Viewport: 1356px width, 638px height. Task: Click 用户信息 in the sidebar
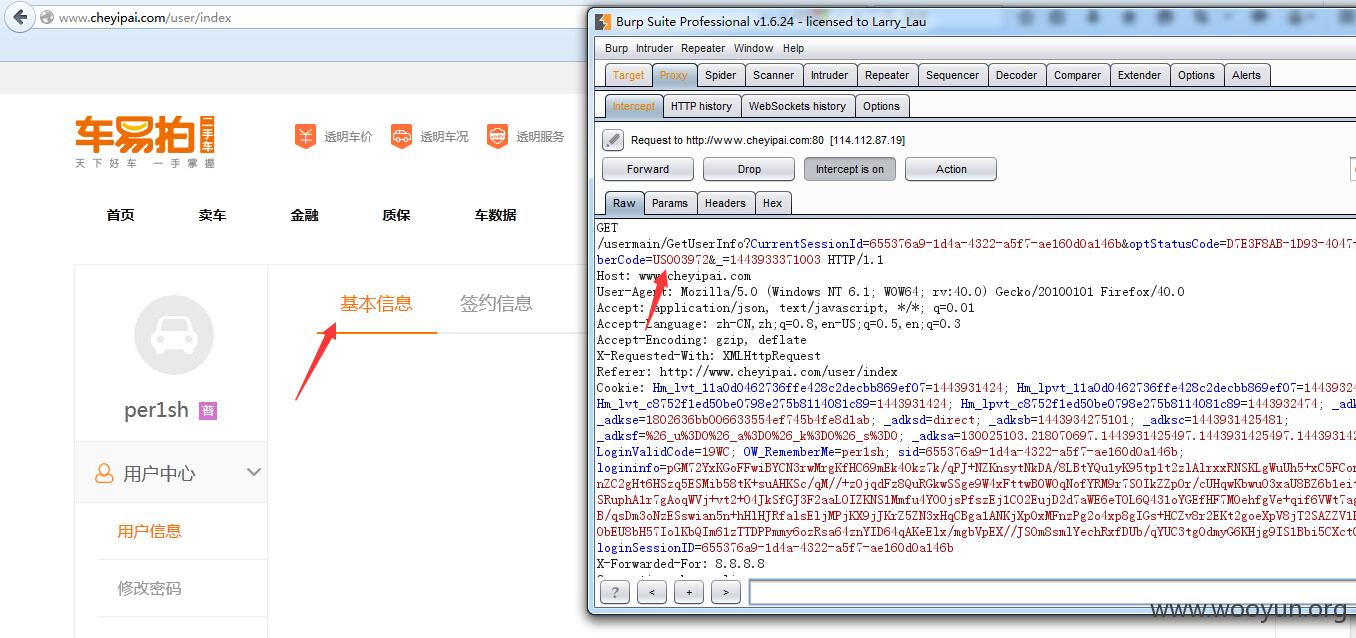149,531
